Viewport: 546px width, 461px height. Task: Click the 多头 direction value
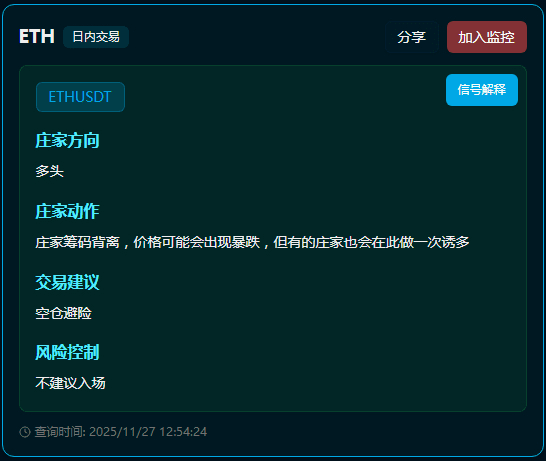(49, 171)
